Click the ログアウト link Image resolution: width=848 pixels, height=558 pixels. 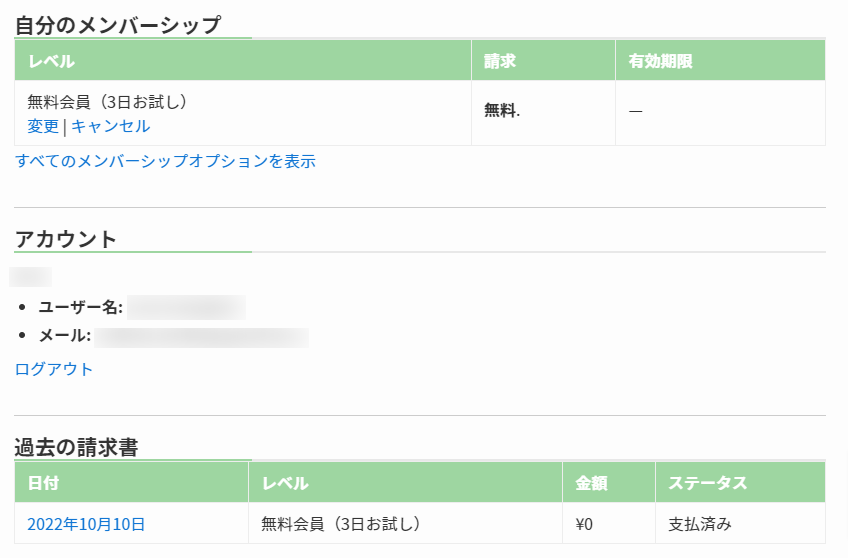(x=54, y=369)
